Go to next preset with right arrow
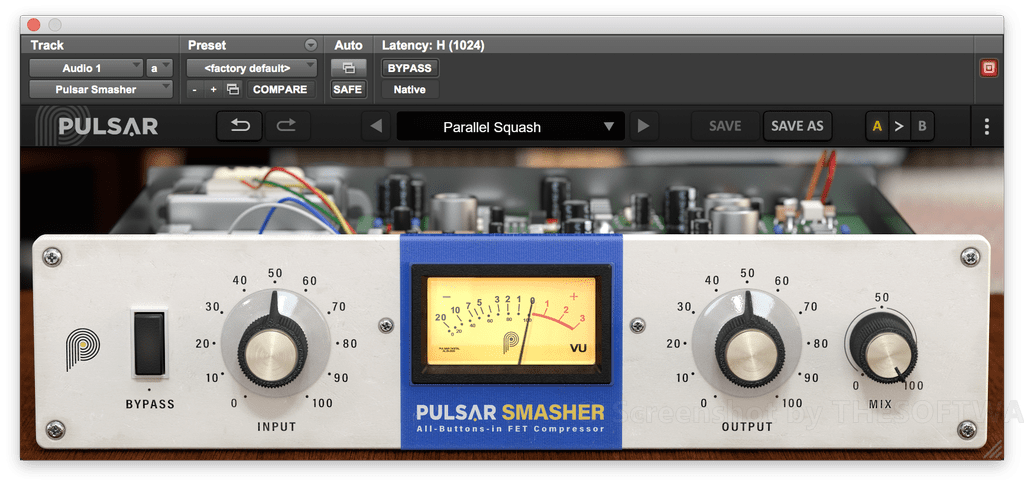 (643, 127)
